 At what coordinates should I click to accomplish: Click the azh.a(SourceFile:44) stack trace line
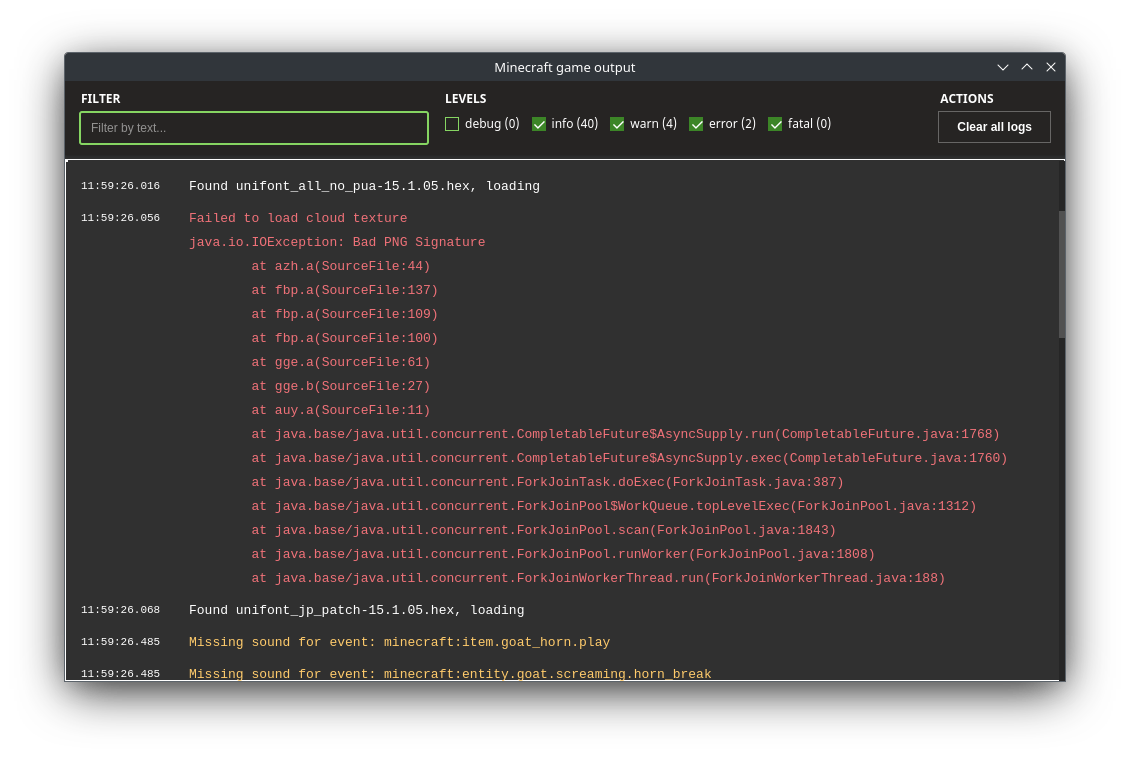(340, 266)
